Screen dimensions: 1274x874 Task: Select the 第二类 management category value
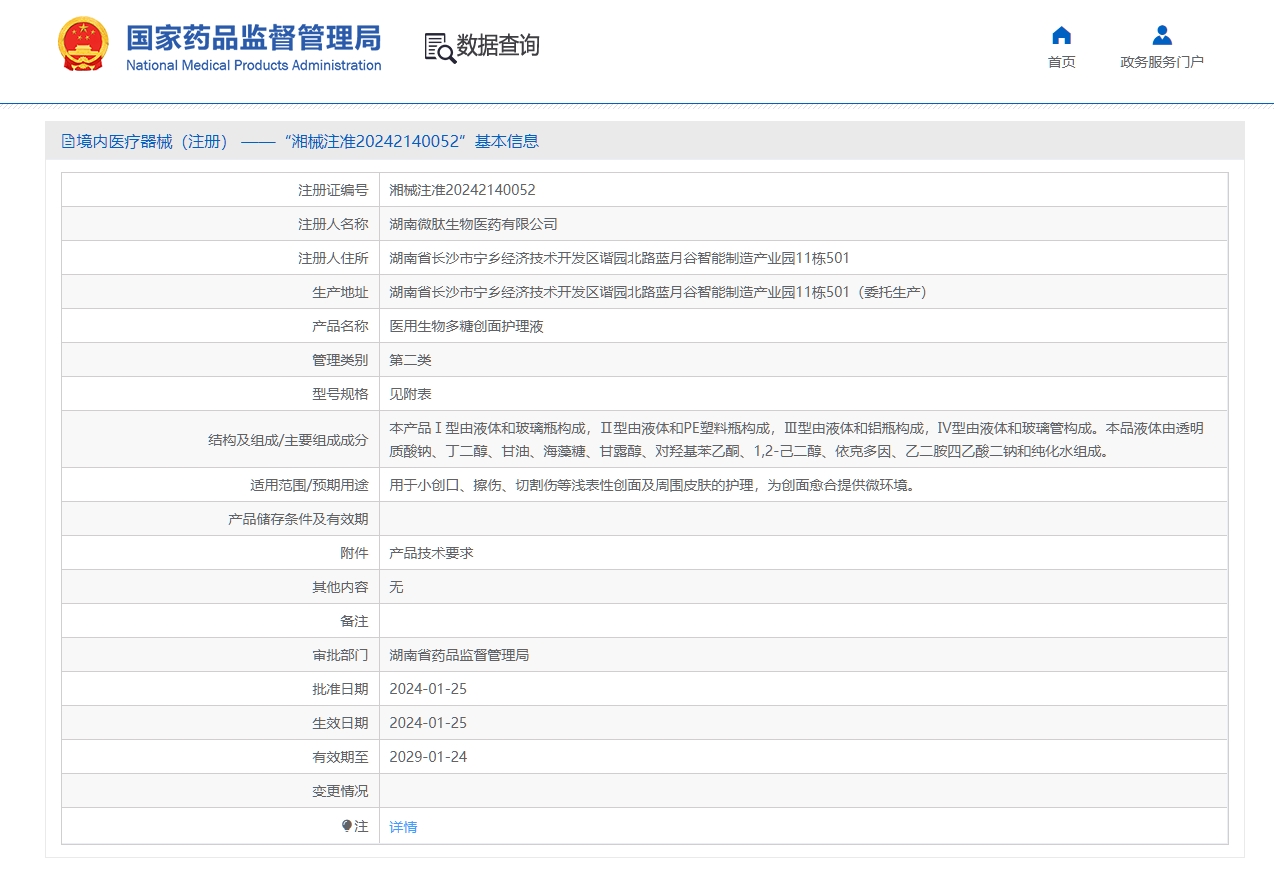(x=410, y=360)
